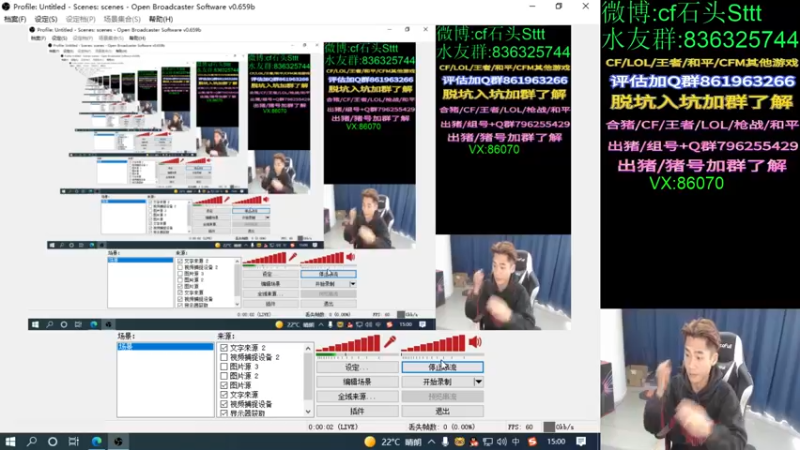Show hidden system tray icons chevron
Viewport: 800px width, 450px height.
coord(432,442)
